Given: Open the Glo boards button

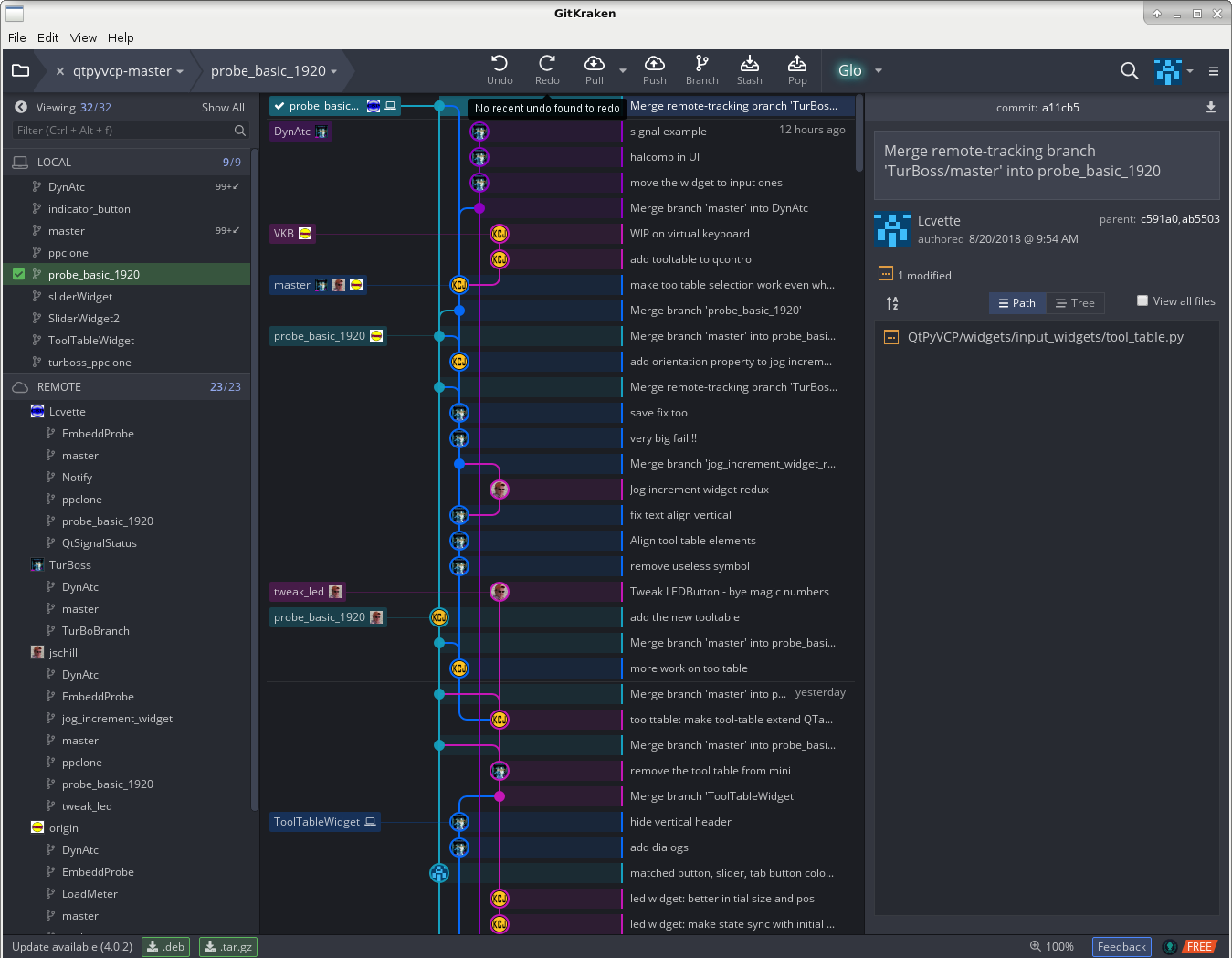Looking at the screenshot, I should pyautogui.click(x=850, y=70).
